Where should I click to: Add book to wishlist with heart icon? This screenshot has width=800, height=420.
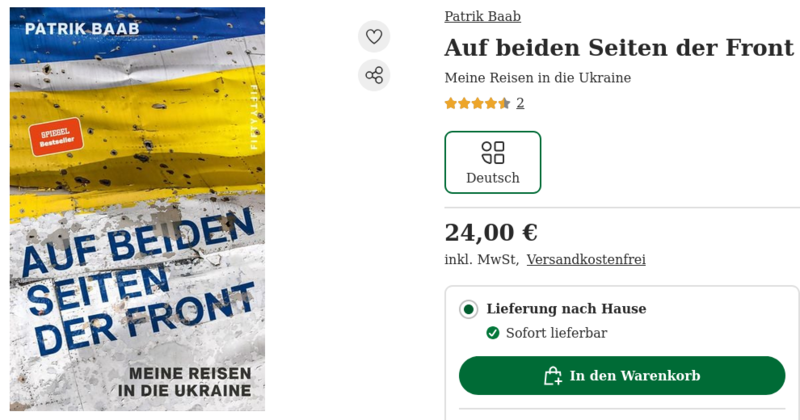[x=374, y=37]
